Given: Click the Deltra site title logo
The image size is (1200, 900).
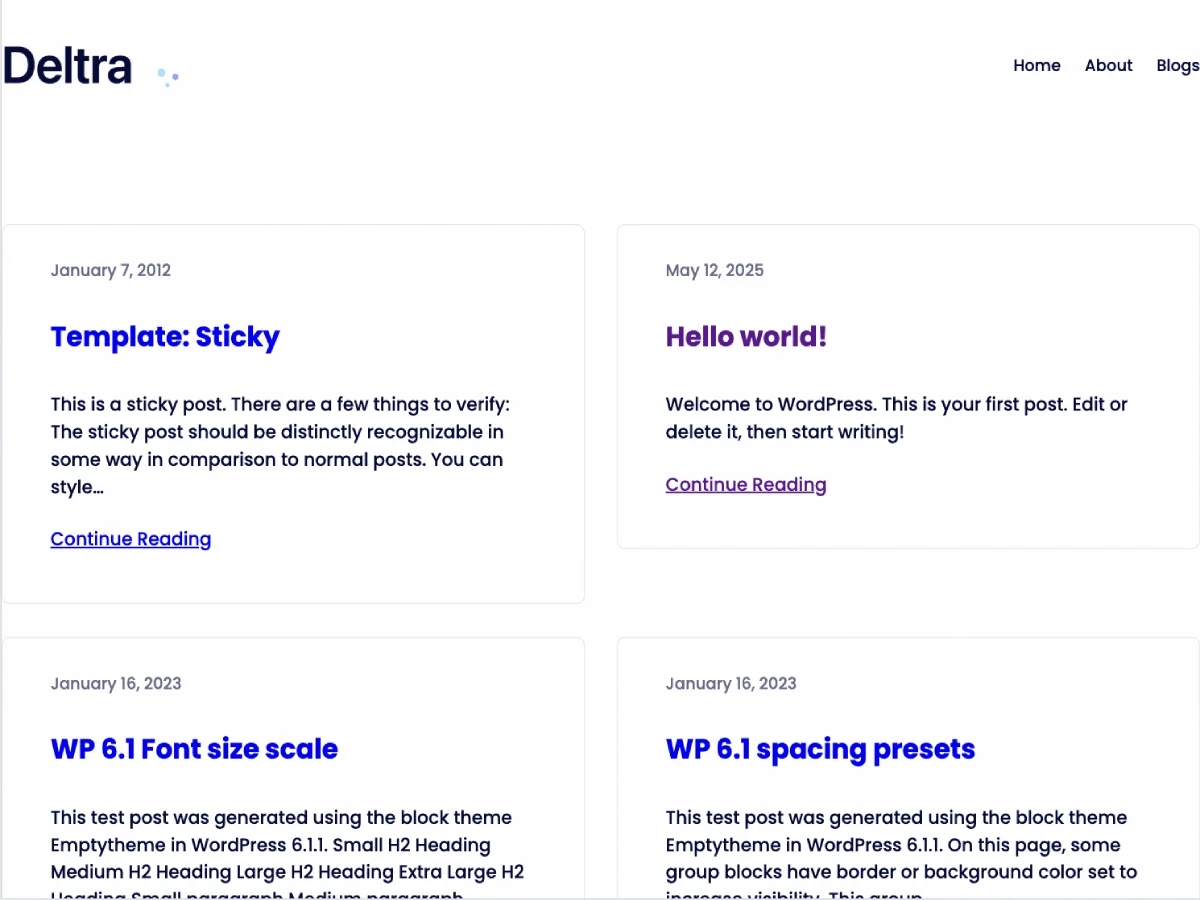Looking at the screenshot, I should coord(68,66).
